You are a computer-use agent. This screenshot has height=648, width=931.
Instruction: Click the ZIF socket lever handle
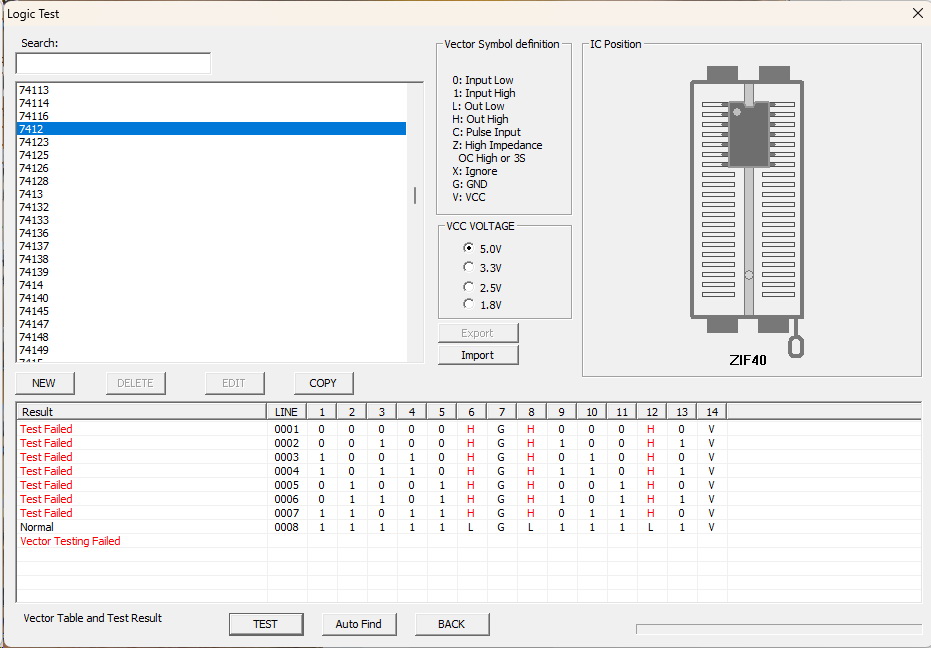796,345
